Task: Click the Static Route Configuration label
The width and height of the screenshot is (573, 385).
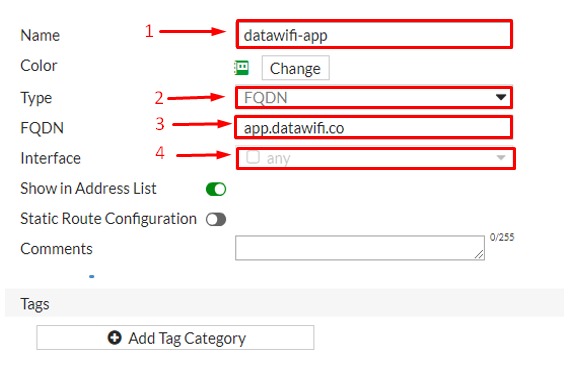Action: (109, 219)
